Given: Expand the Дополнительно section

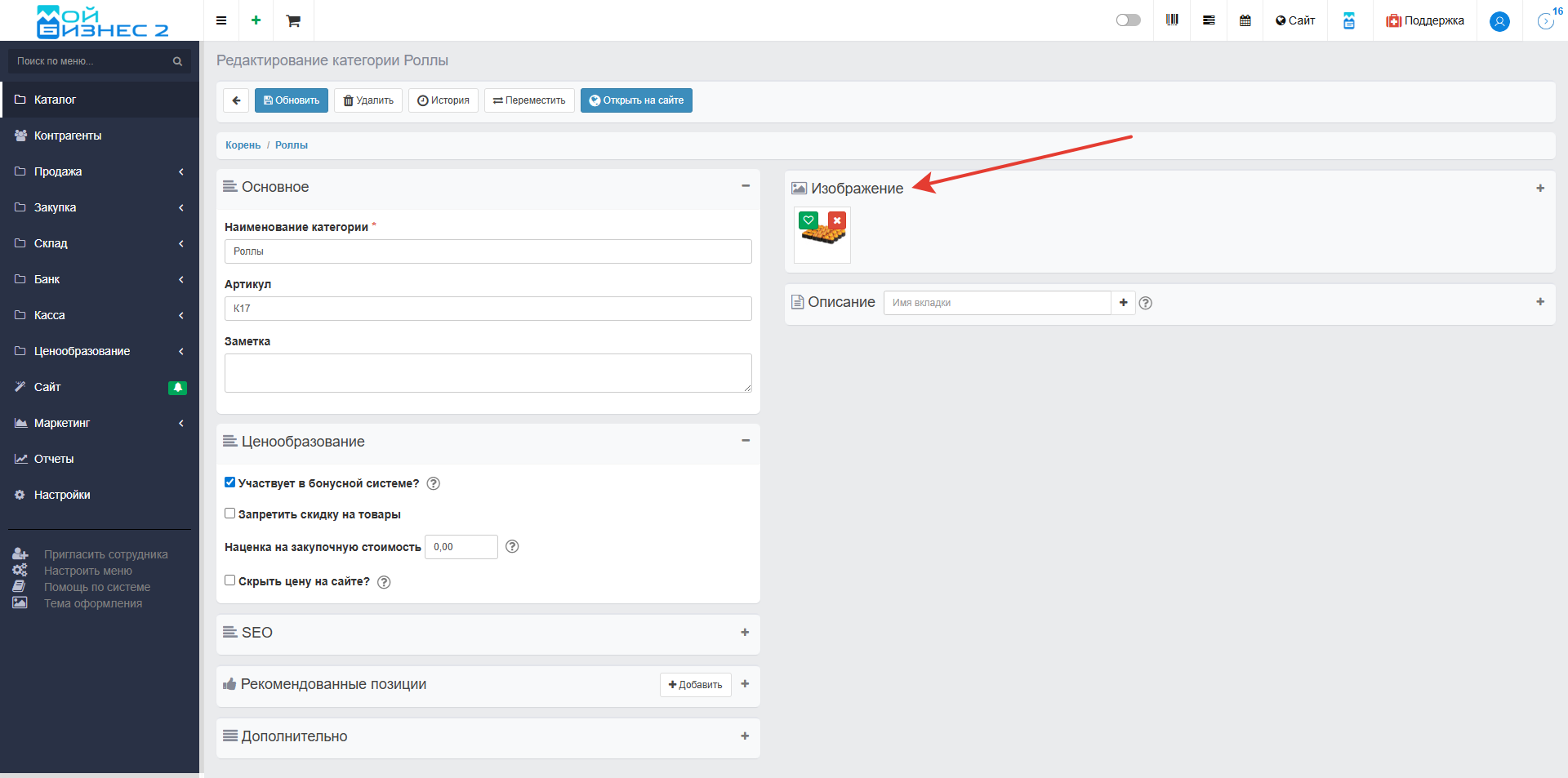Looking at the screenshot, I should [x=745, y=736].
